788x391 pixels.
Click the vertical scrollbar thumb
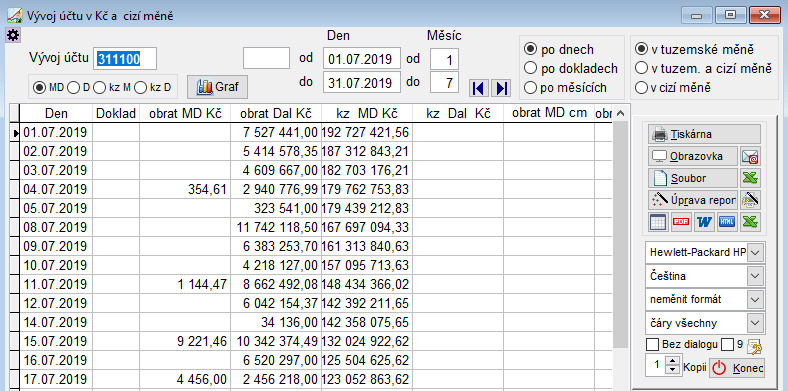tap(620, 234)
